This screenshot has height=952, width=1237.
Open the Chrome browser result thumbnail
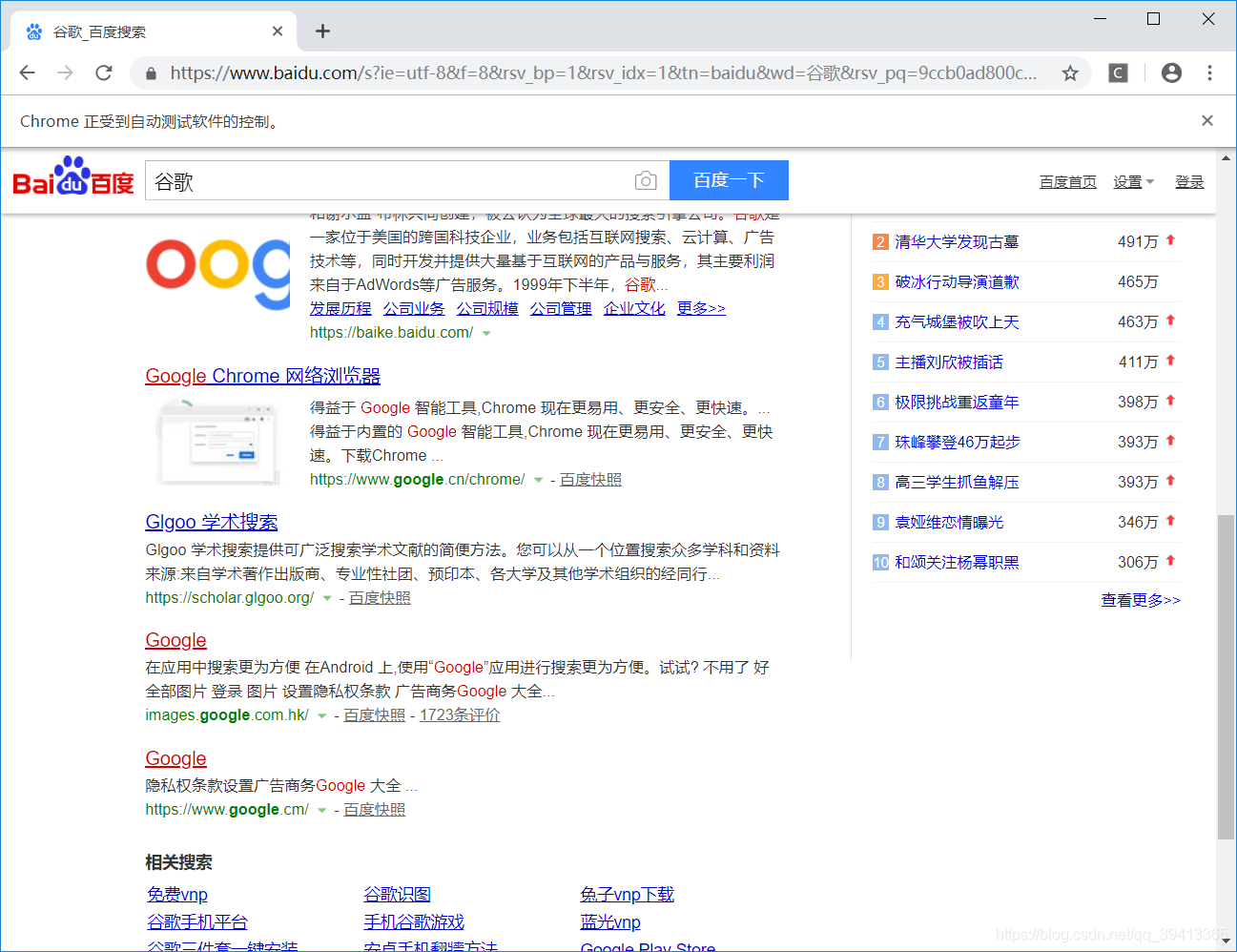click(218, 442)
